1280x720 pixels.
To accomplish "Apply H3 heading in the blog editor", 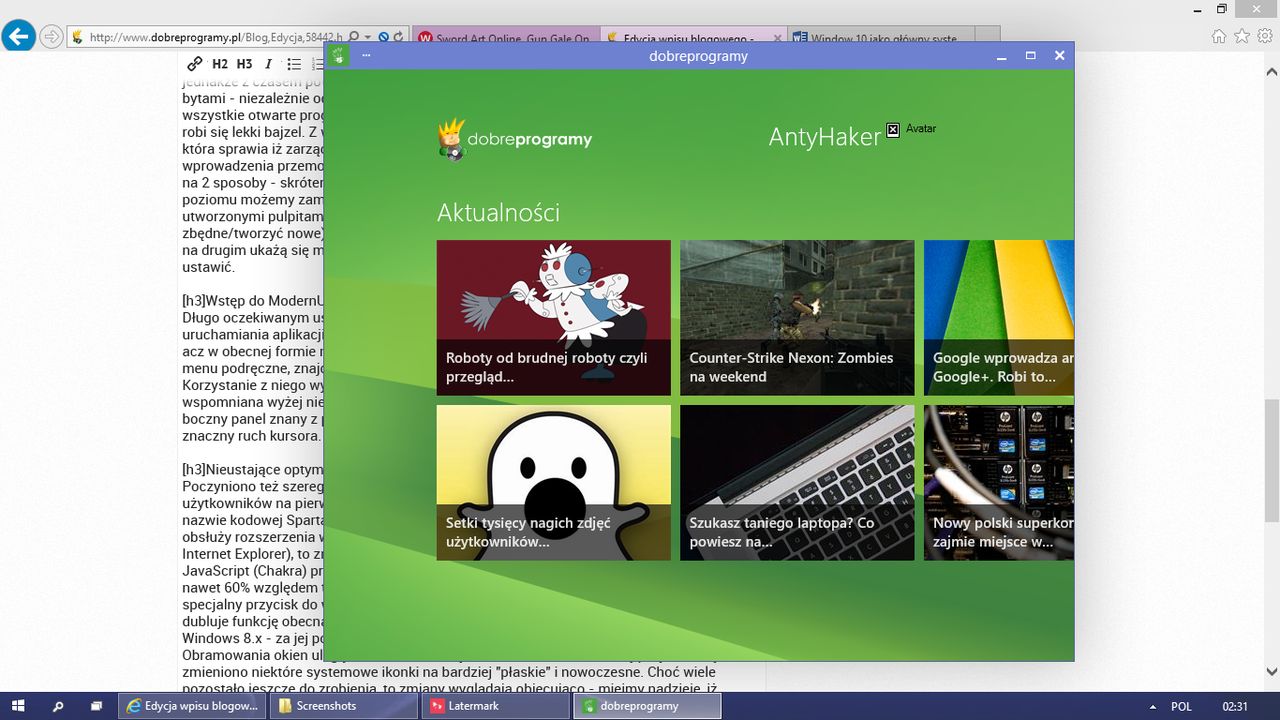I will click(245, 64).
